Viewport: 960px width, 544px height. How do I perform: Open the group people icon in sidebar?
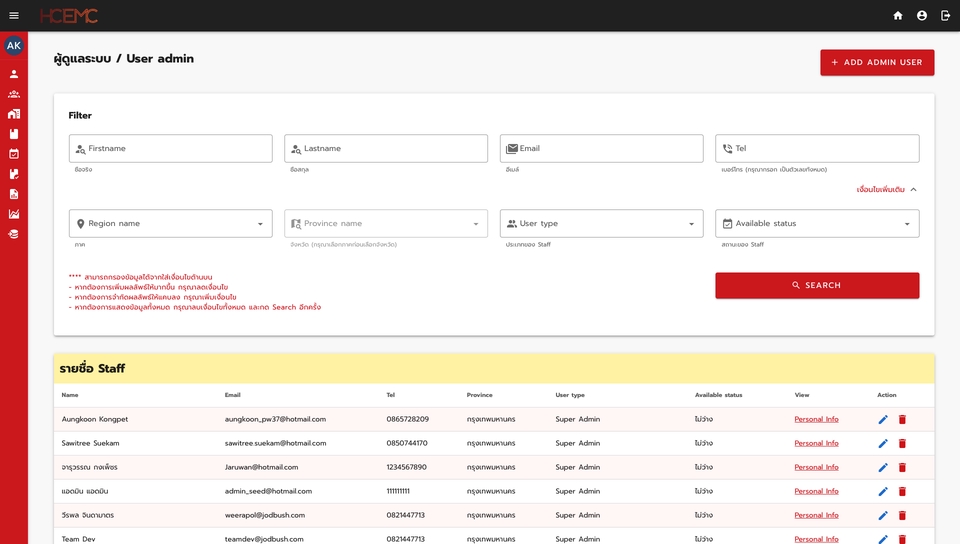pos(13,94)
